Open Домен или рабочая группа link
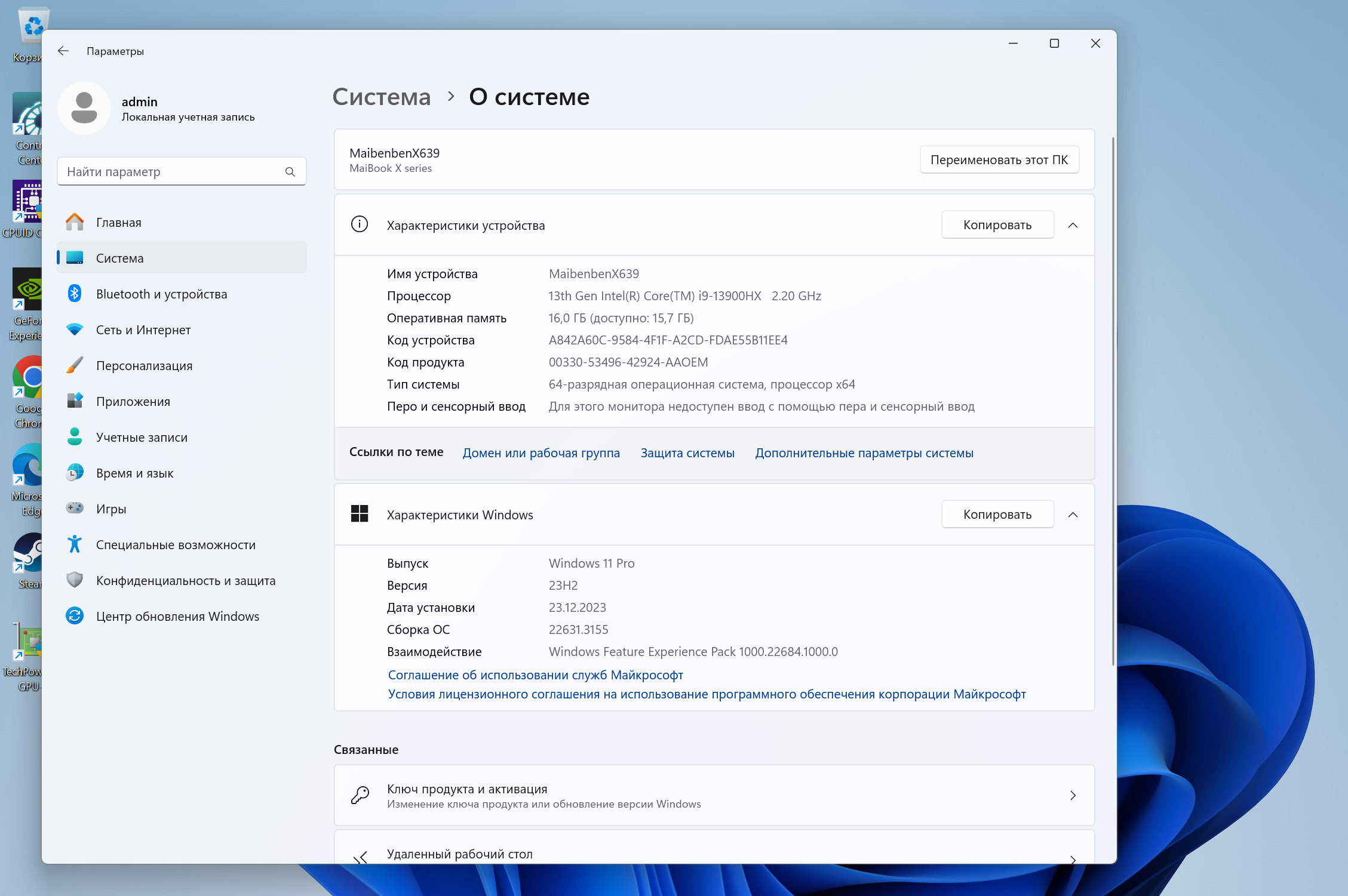The width and height of the screenshot is (1348, 896). pos(541,453)
